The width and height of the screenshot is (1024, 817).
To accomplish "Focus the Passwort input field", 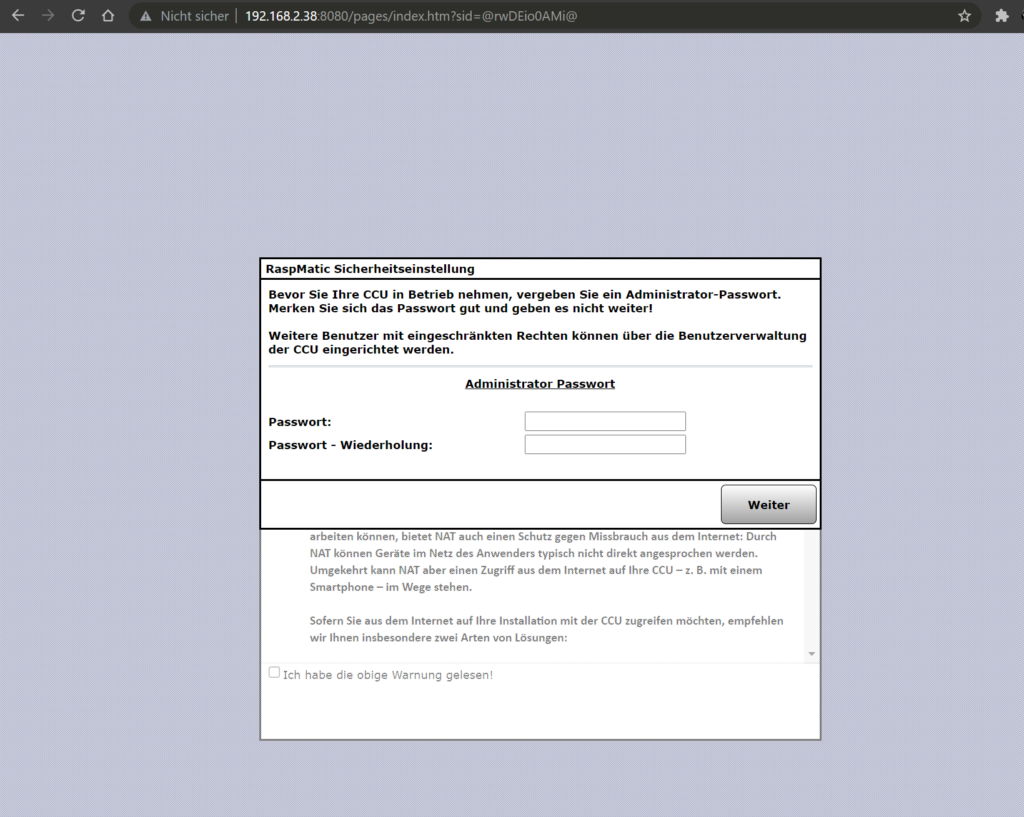I will coord(605,421).
